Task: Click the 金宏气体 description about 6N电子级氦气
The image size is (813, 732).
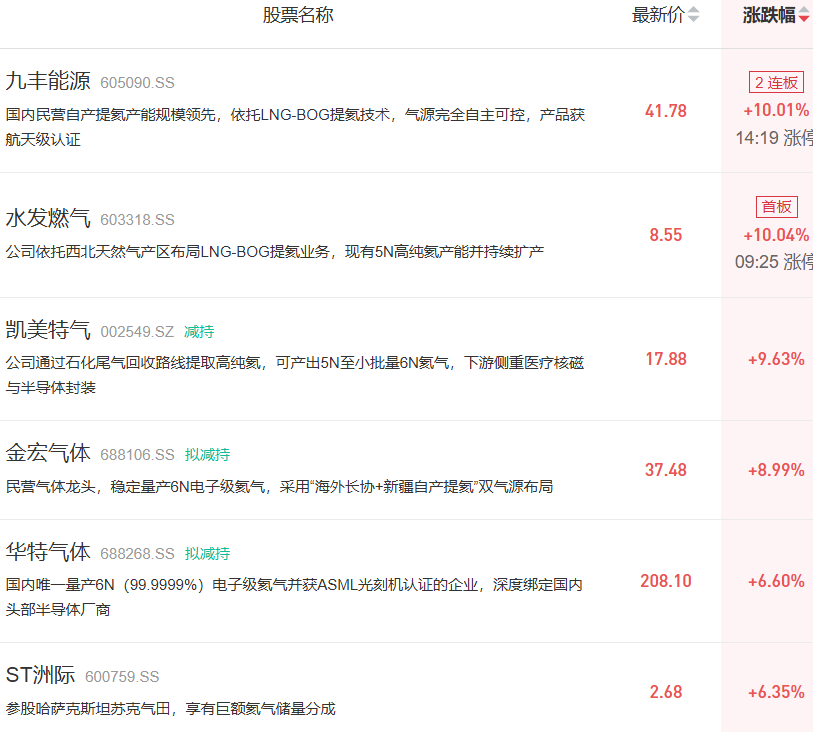Action: click(279, 487)
